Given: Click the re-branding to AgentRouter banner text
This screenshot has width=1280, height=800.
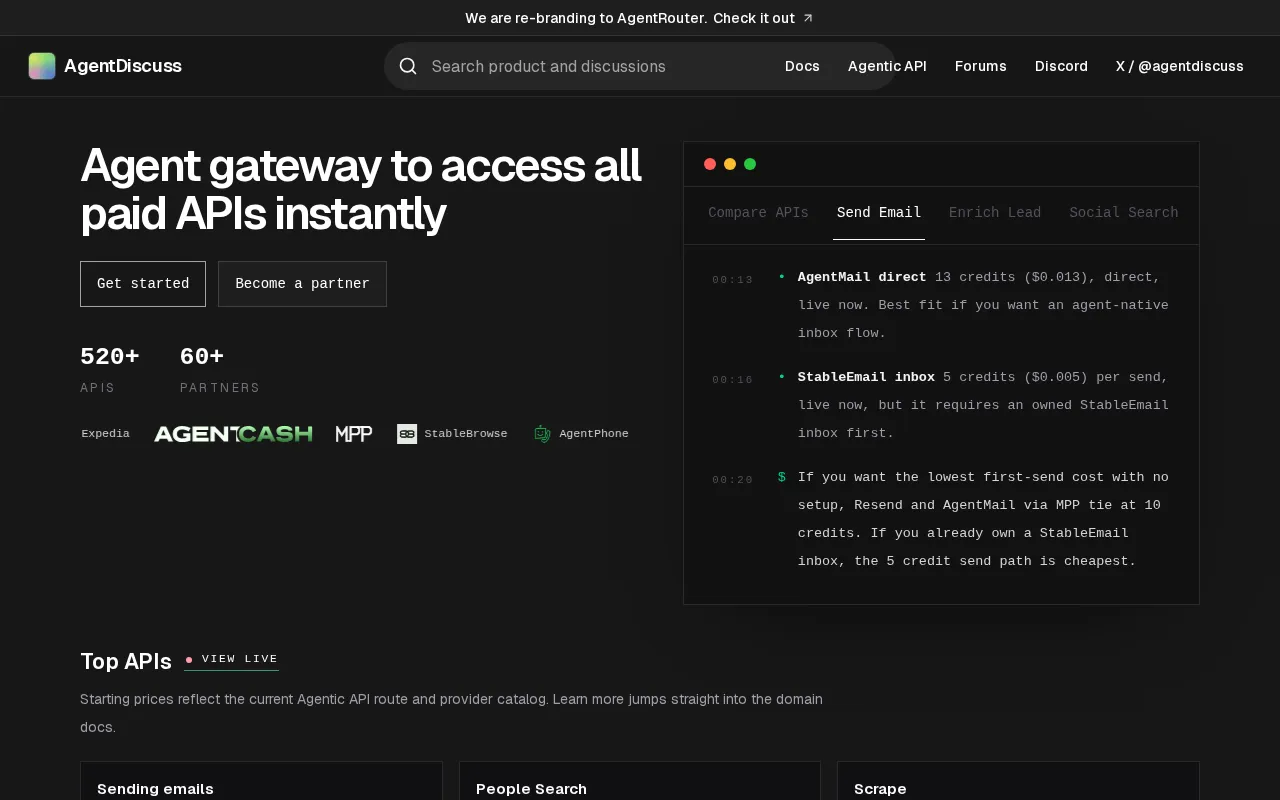Looking at the screenshot, I should click(x=586, y=18).
